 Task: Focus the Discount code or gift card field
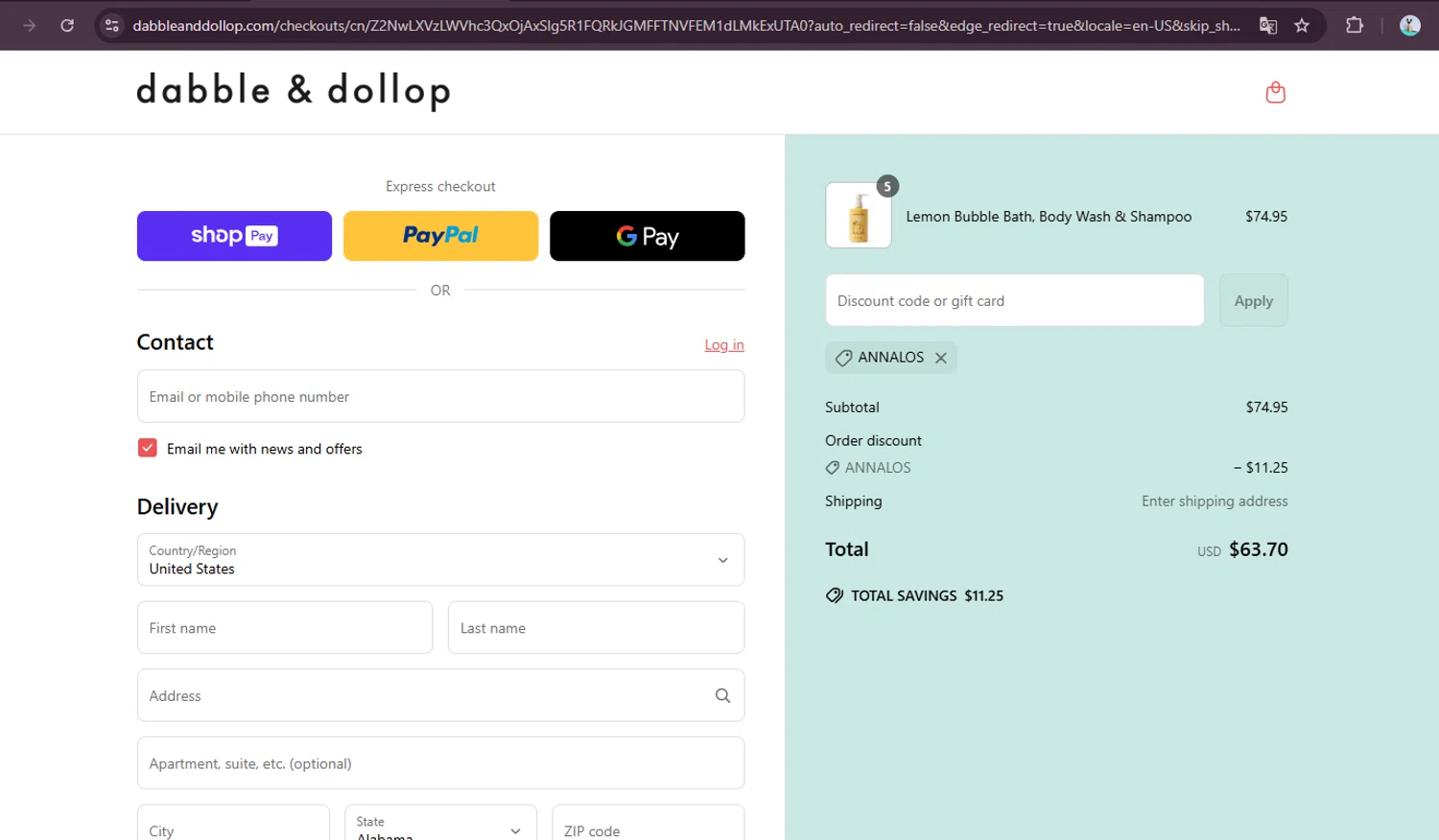pyautogui.click(x=1014, y=300)
